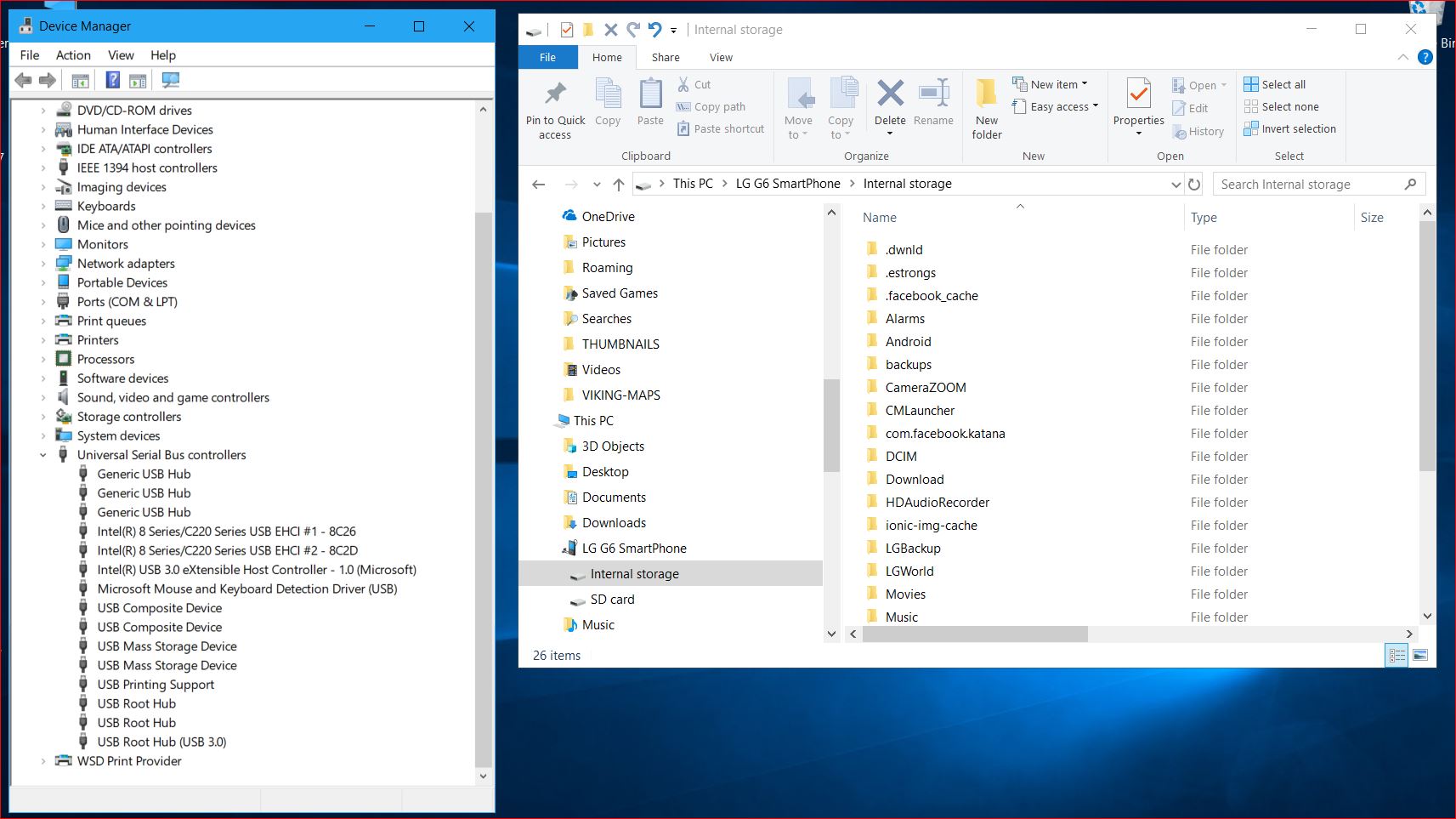Click the Refresh button next to address bar
This screenshot has height=819, width=1456.
pyautogui.click(x=1194, y=184)
